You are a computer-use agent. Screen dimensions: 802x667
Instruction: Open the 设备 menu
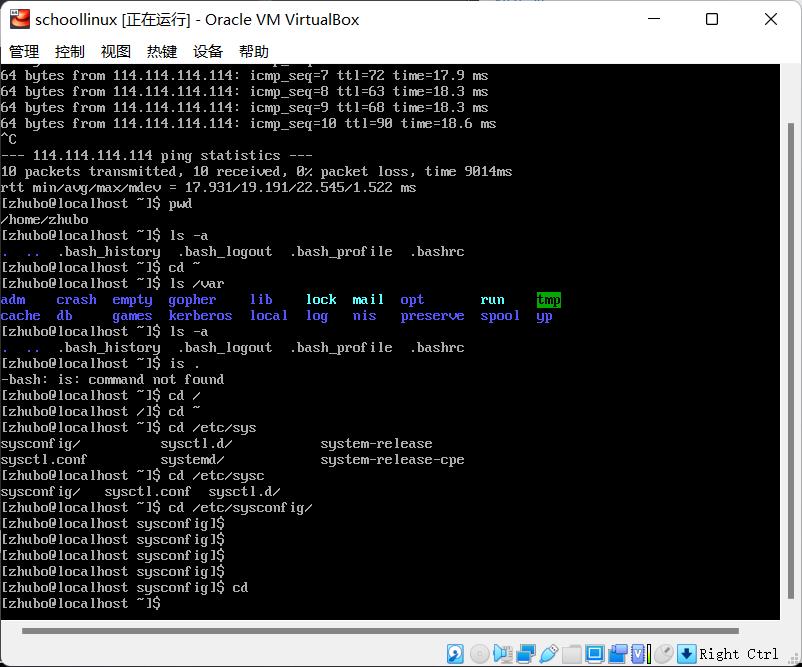(x=208, y=52)
